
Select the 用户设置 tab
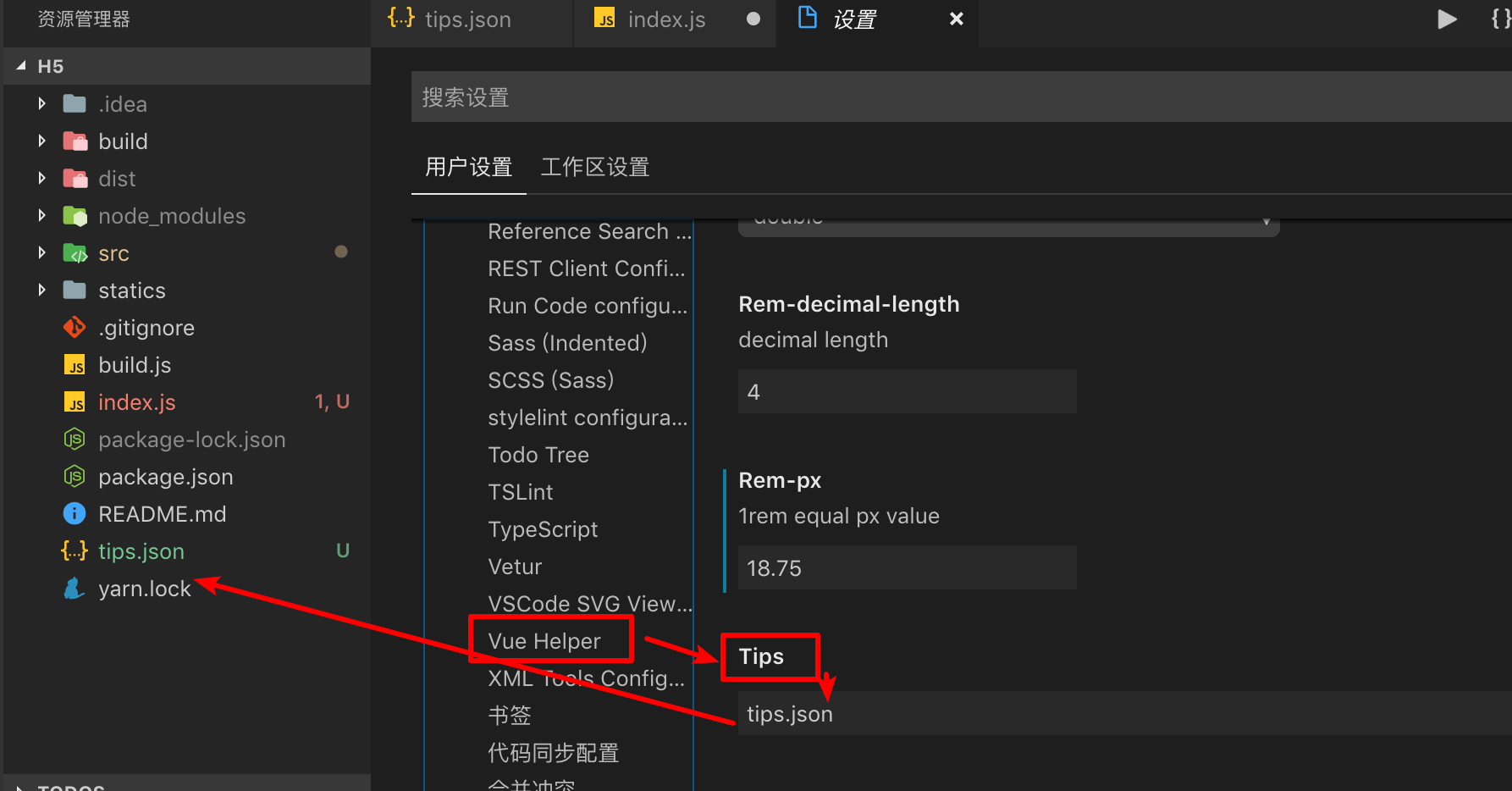click(x=468, y=167)
